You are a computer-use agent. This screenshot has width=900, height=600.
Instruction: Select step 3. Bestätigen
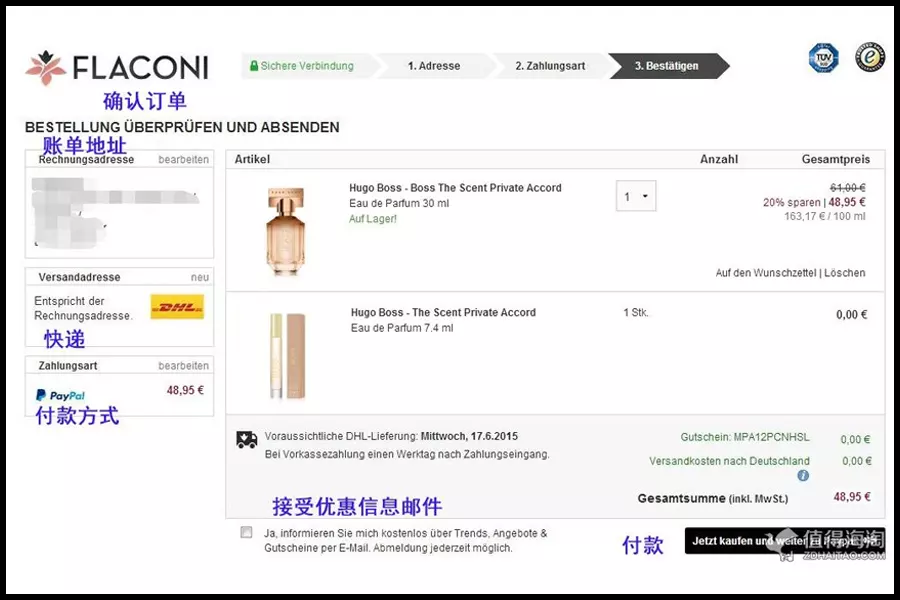(x=666, y=66)
